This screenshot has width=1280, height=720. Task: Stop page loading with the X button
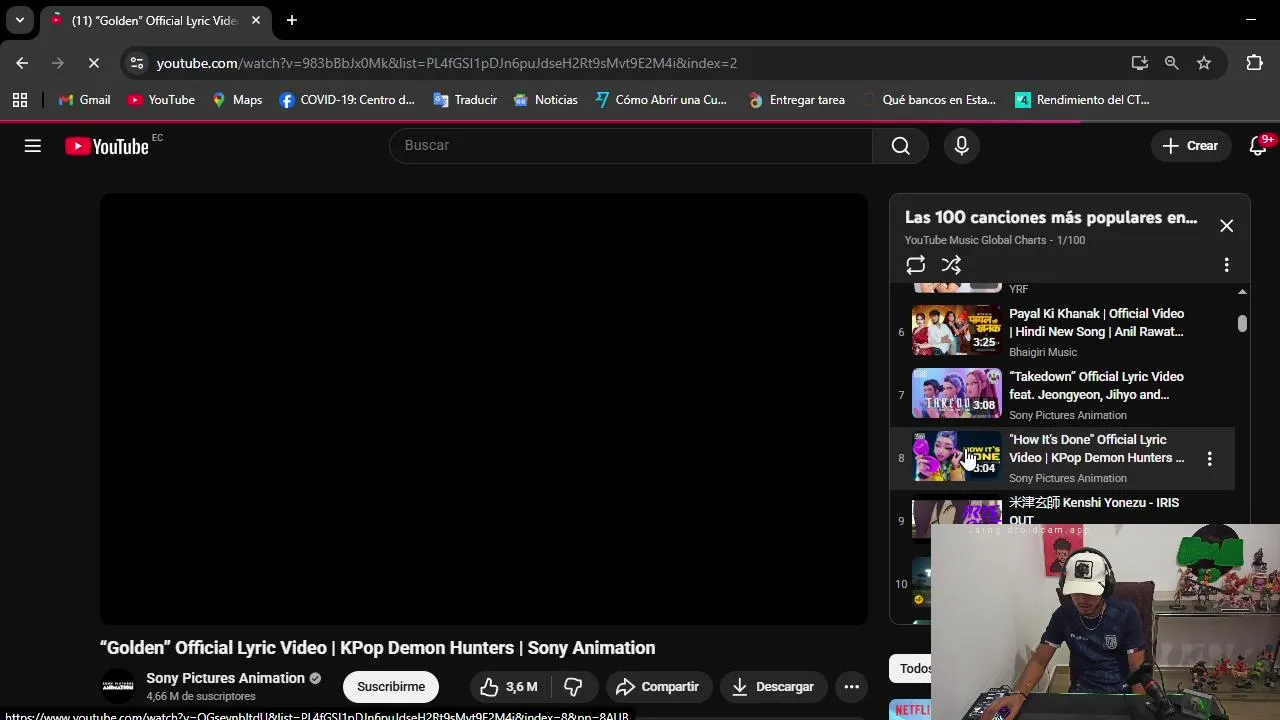click(93, 63)
